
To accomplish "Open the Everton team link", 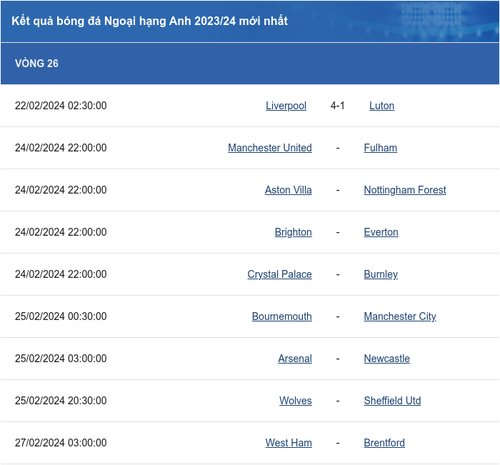I will 381,232.
